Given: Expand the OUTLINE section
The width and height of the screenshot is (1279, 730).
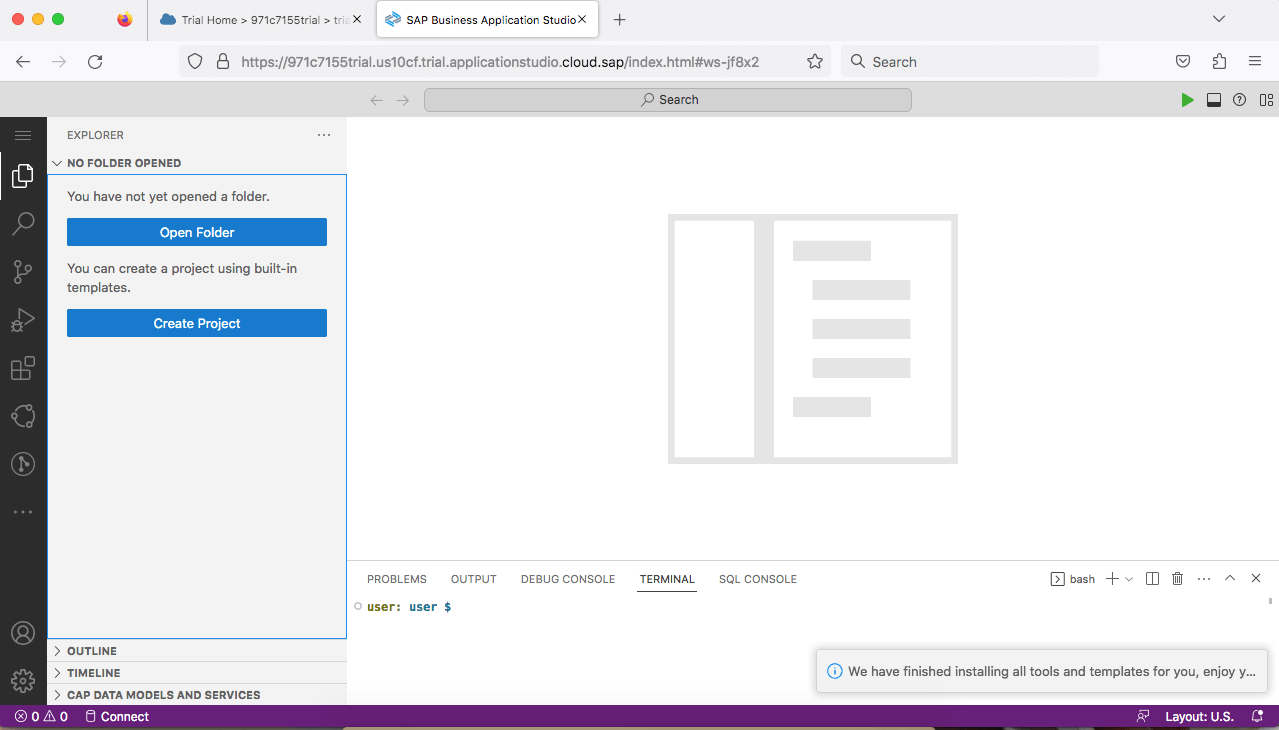Looking at the screenshot, I should [x=197, y=651].
